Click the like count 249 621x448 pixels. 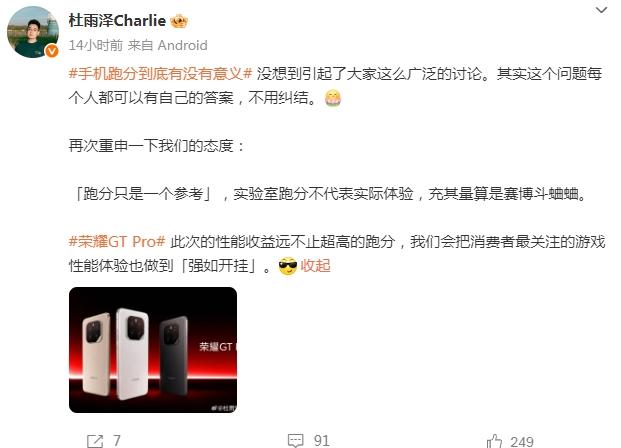(x=522, y=442)
